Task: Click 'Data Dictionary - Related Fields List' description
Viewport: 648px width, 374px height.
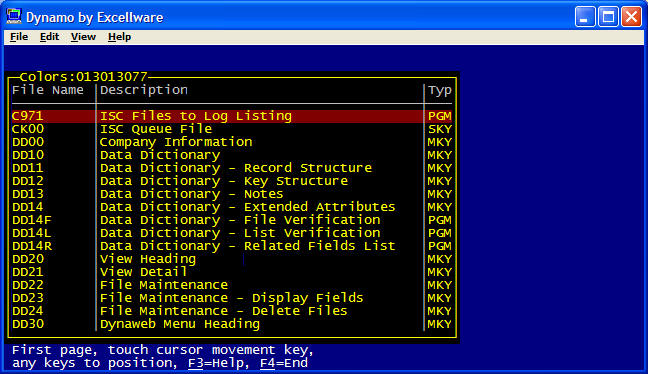Action: click(x=248, y=246)
